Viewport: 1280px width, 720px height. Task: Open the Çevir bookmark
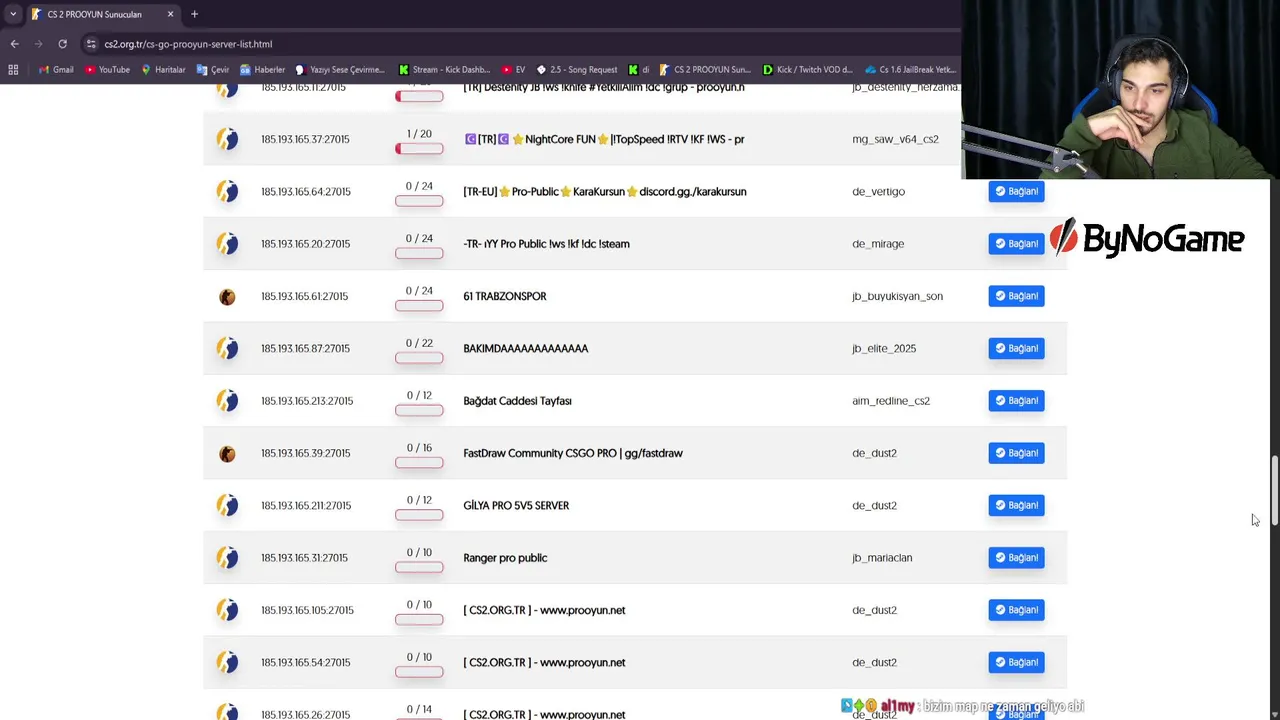click(213, 70)
